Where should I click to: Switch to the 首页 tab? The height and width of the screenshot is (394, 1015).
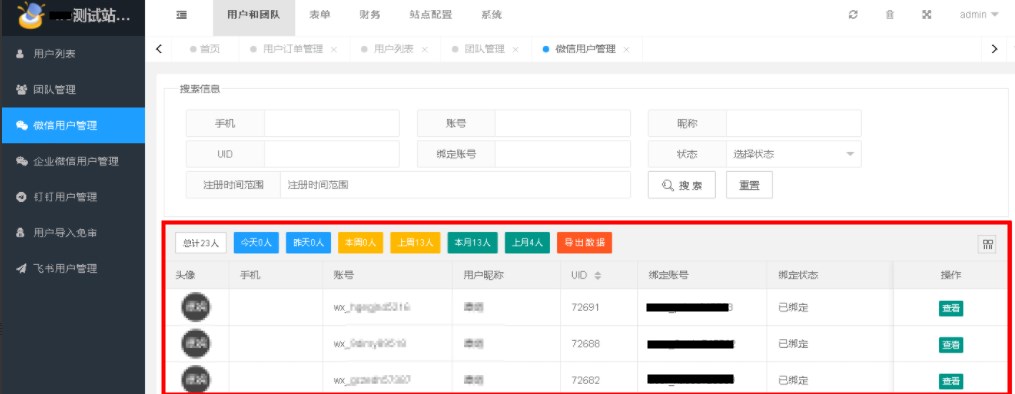point(205,49)
